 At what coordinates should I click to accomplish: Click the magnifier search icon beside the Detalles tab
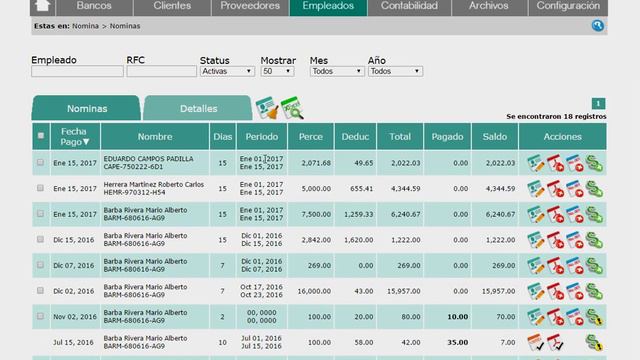[292, 108]
